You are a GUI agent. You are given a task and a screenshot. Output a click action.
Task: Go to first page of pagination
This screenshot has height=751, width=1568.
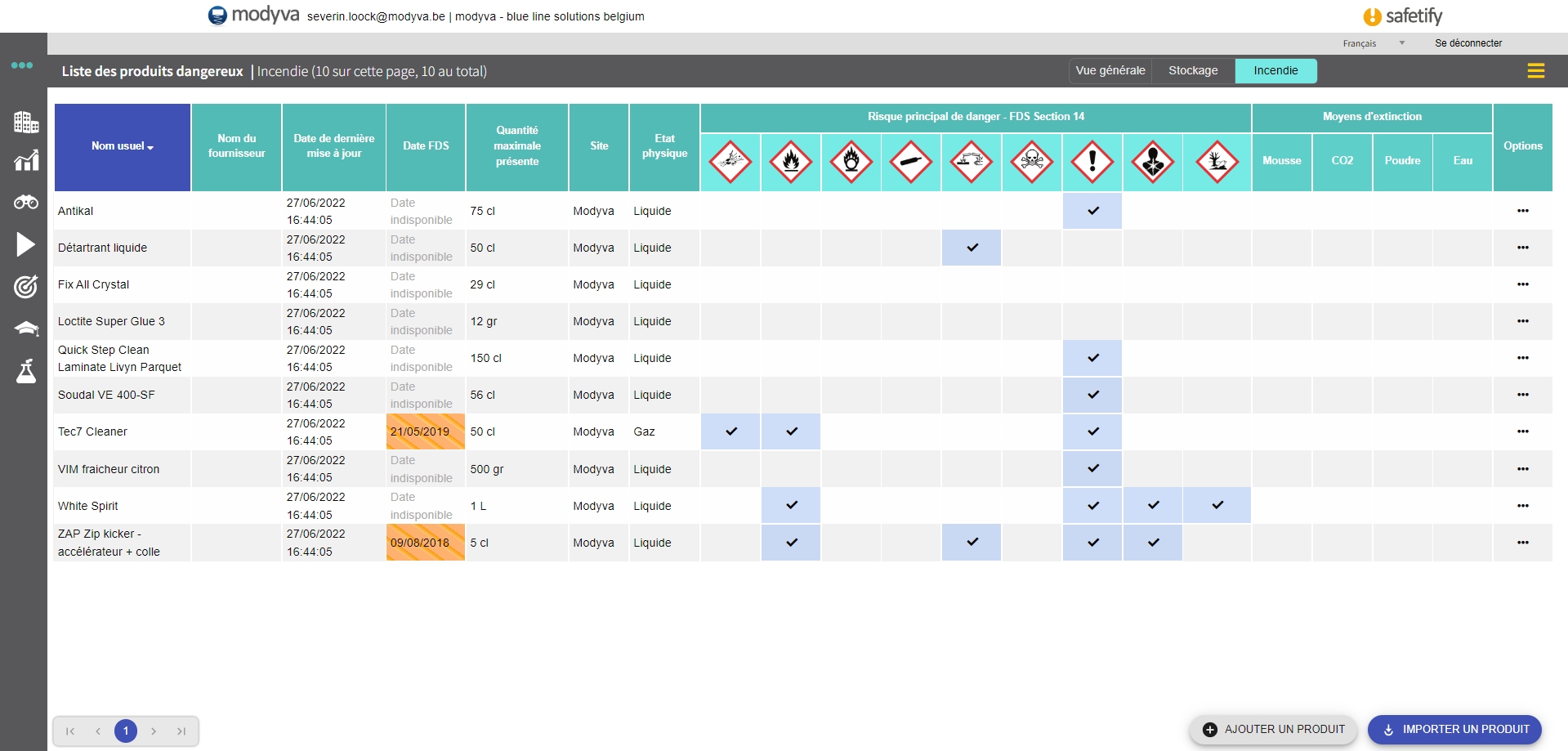click(70, 731)
